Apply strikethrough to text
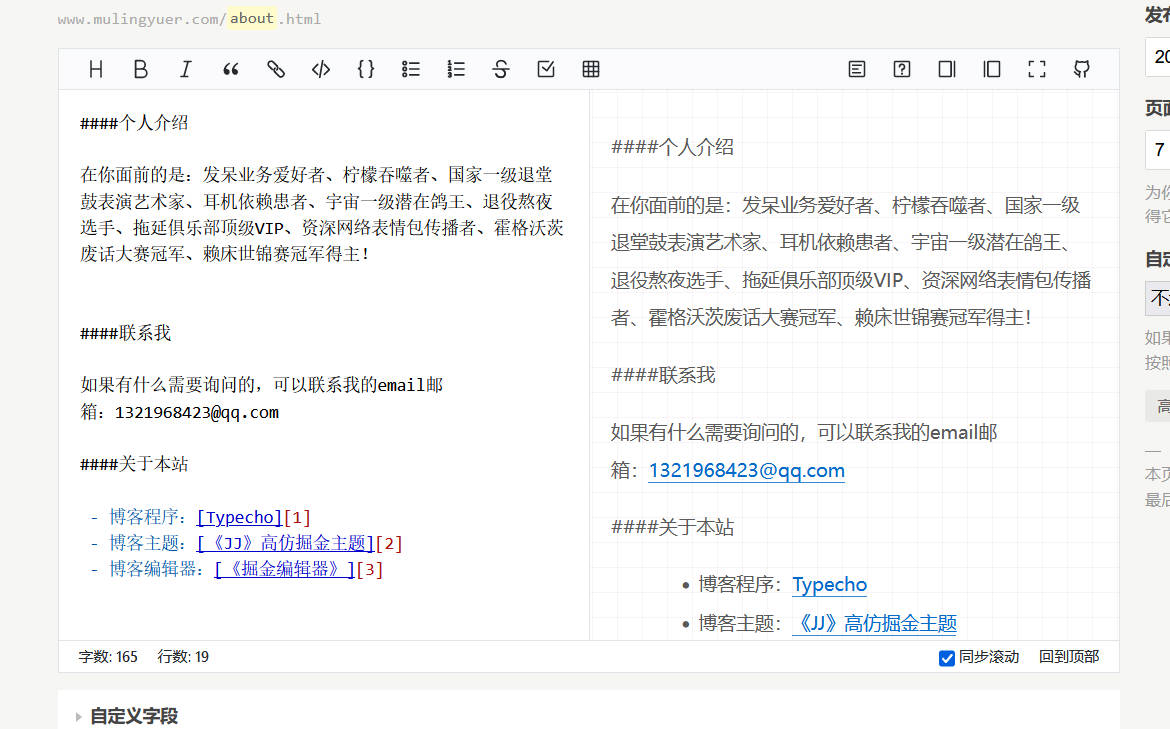 click(501, 69)
